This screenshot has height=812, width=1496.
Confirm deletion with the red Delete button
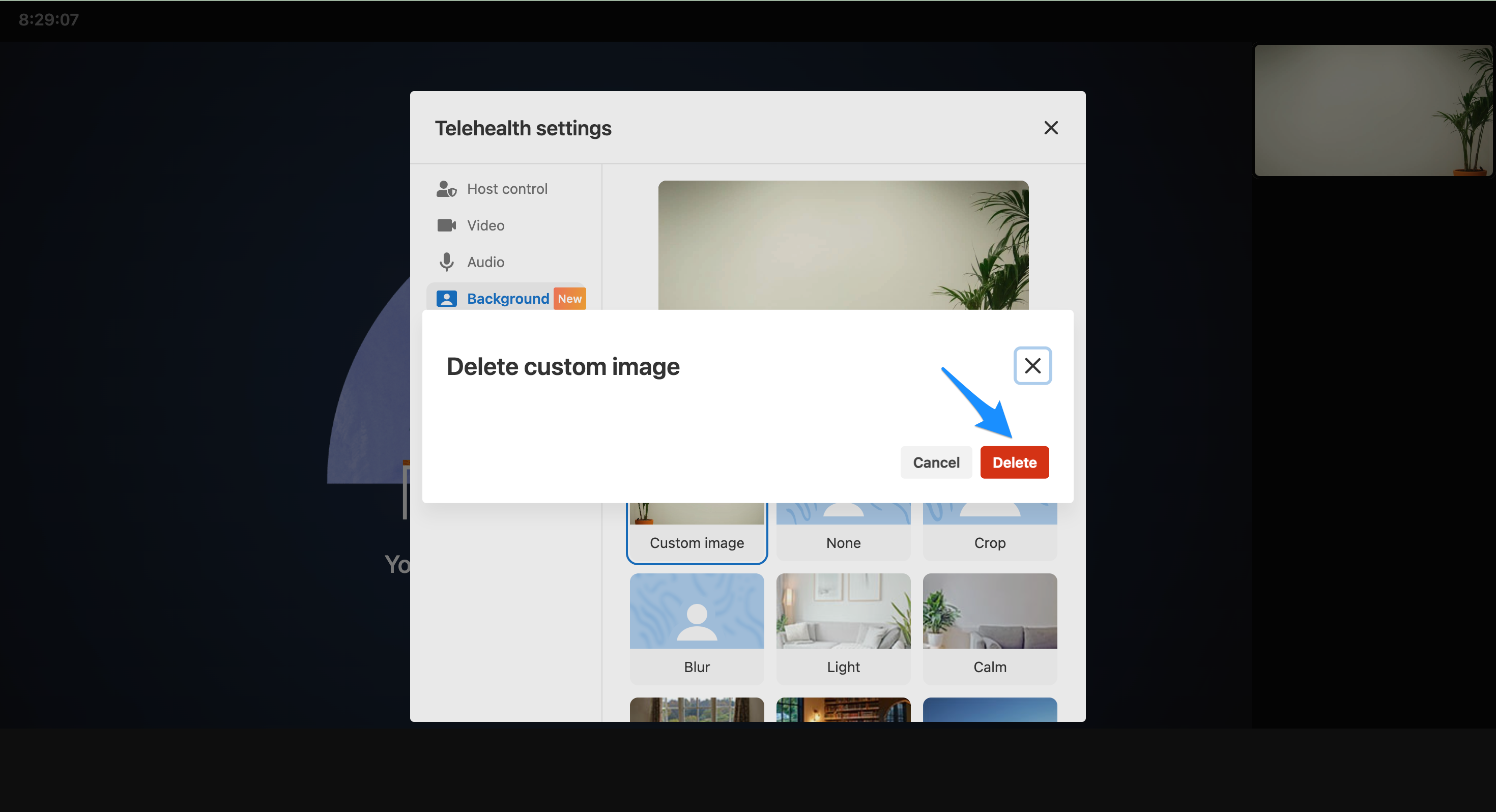(1014, 462)
